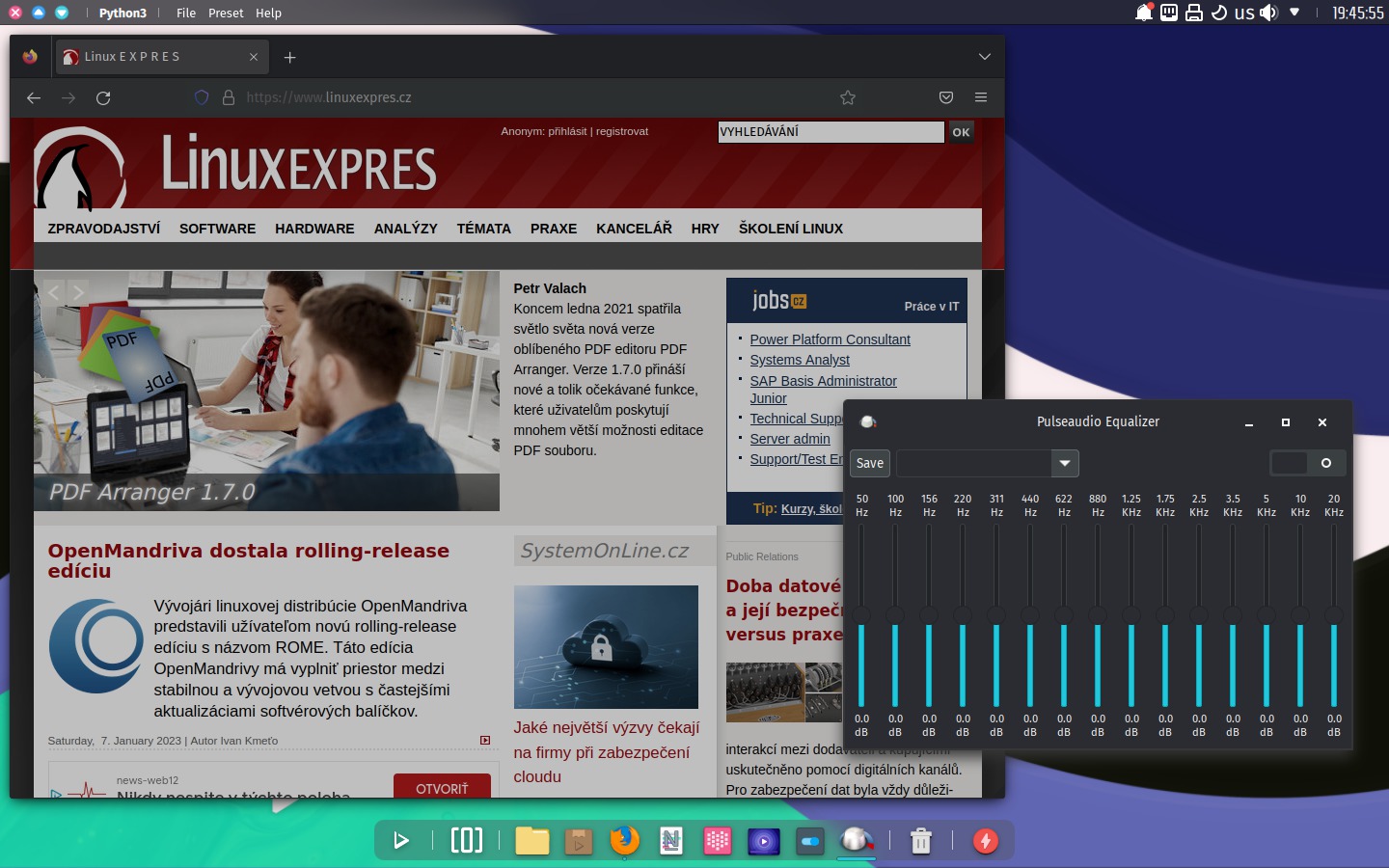
Task: Click the Firefox address bar URL
Action: 329,97
